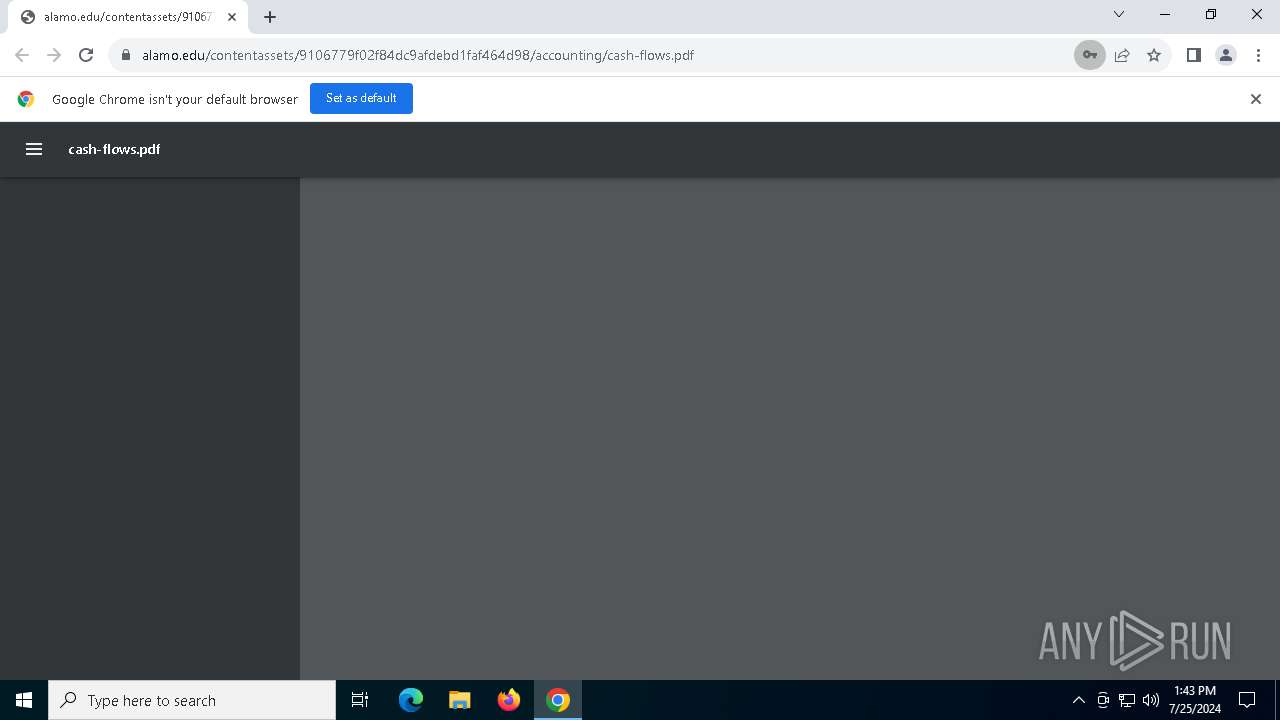This screenshot has width=1280, height=720.
Task: Focus the address bar URL
Action: pos(418,55)
